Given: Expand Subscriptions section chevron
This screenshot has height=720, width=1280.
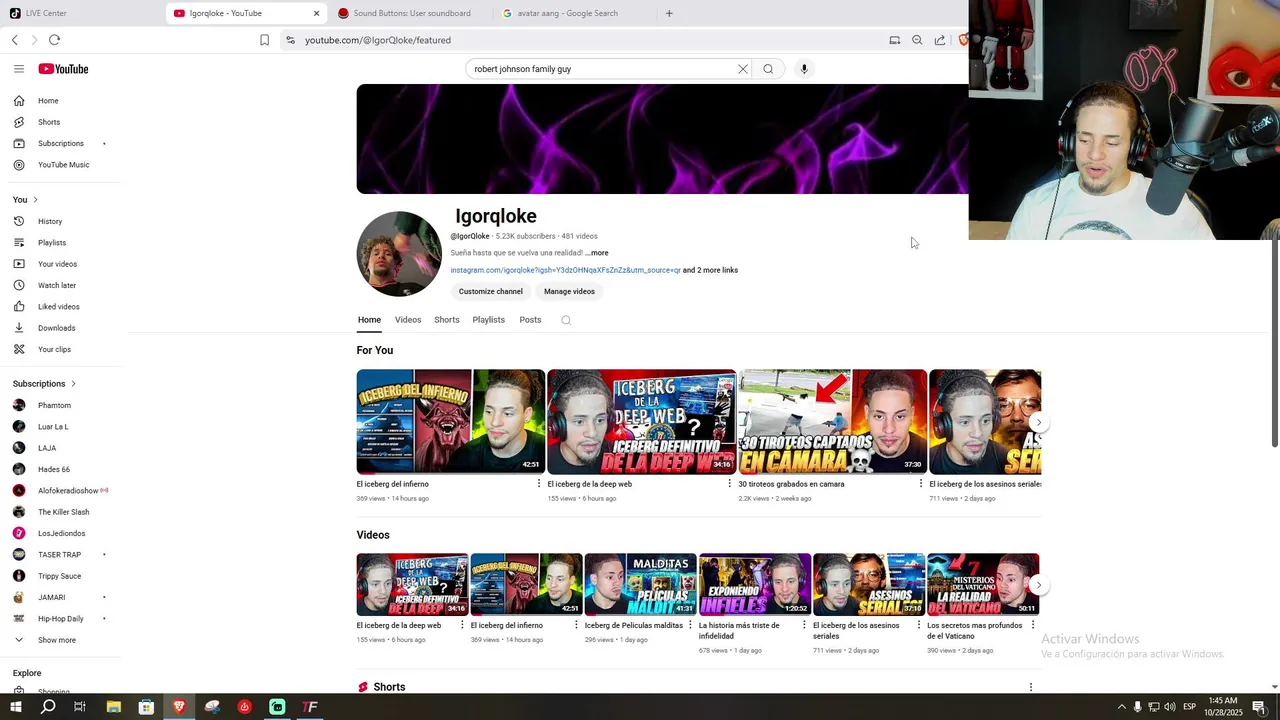Looking at the screenshot, I should (x=73, y=384).
